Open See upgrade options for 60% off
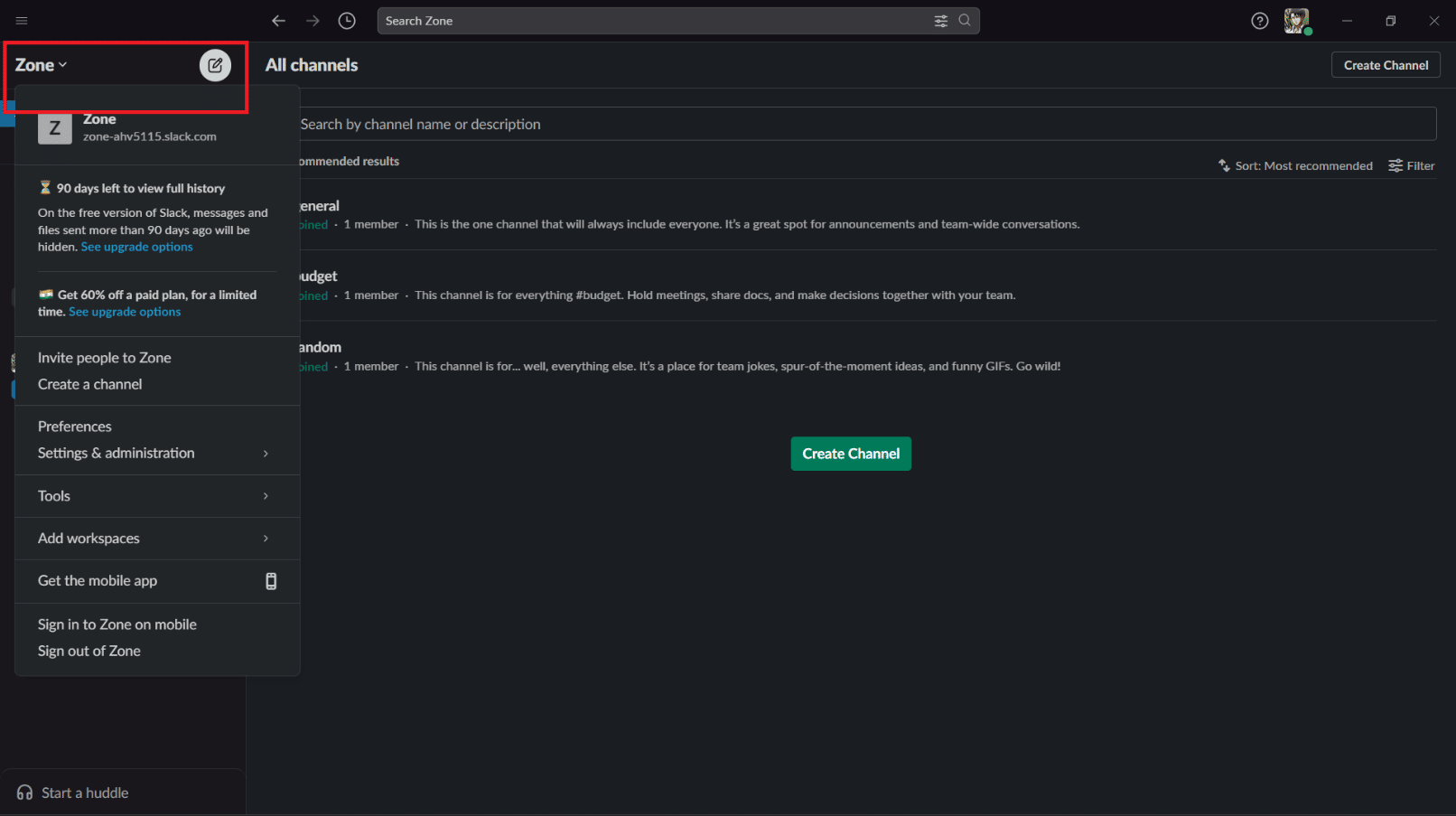 125,312
